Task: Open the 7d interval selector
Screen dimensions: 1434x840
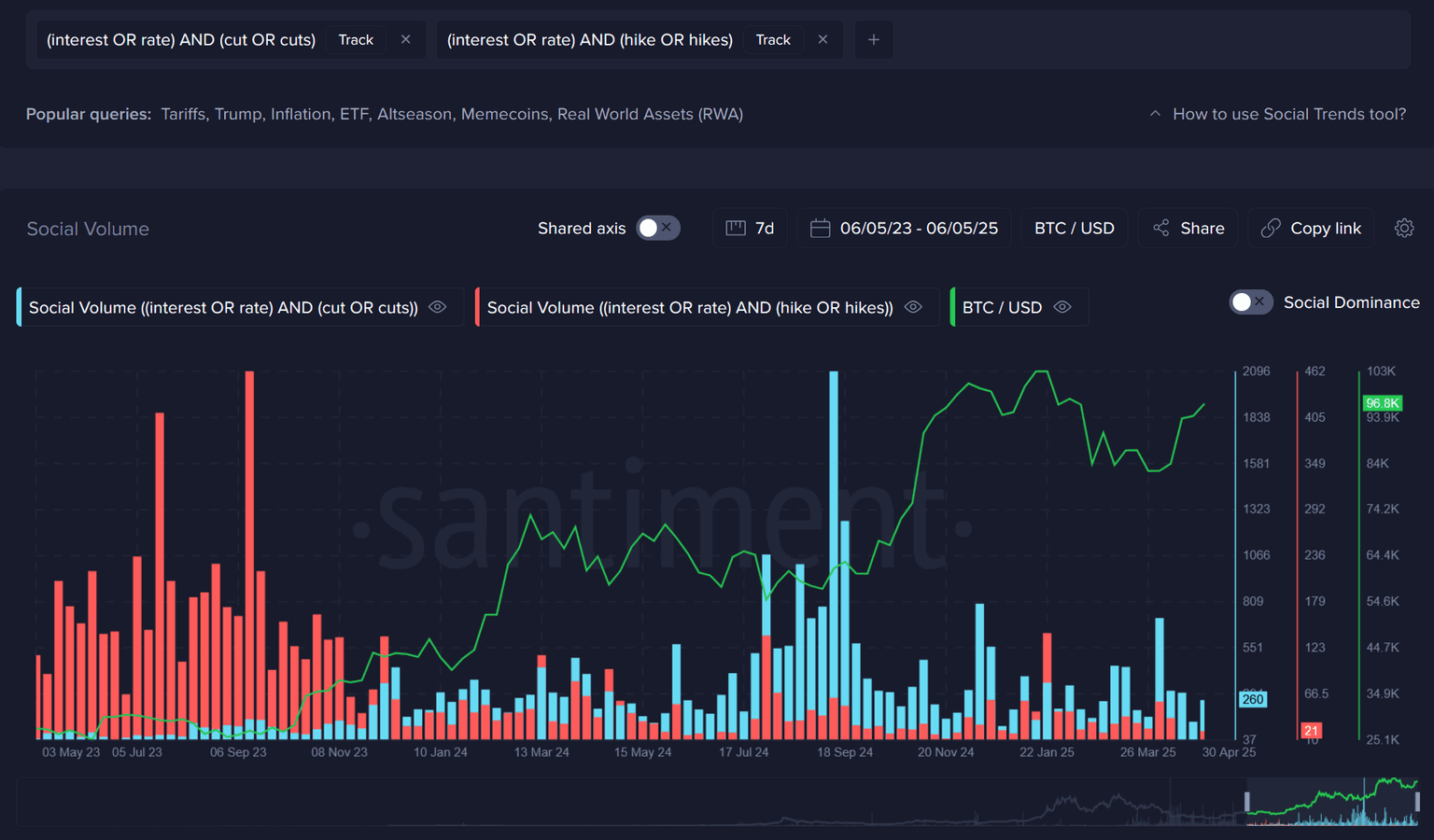Action: [751, 228]
